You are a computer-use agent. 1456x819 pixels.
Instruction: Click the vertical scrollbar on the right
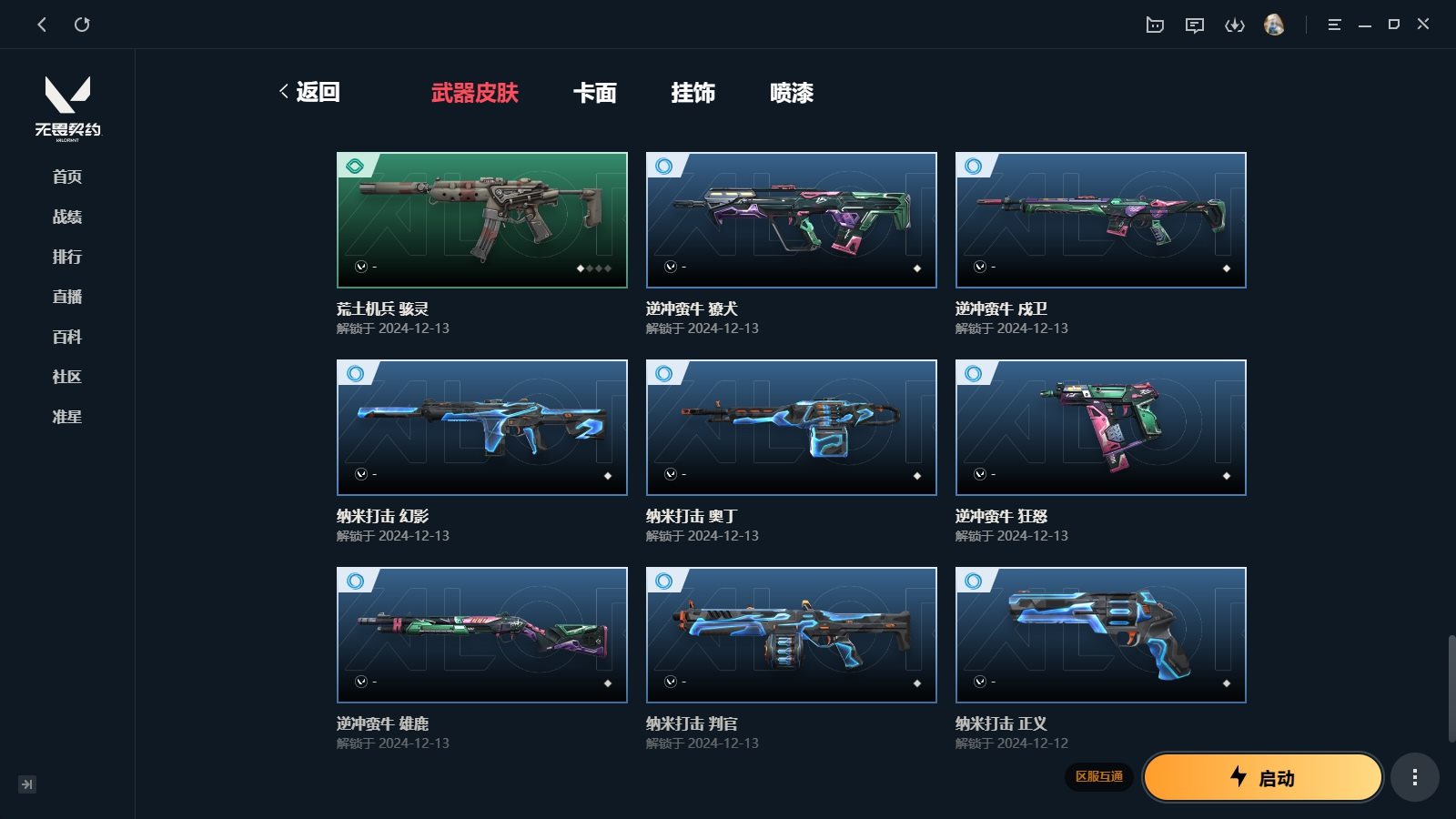click(1451, 689)
